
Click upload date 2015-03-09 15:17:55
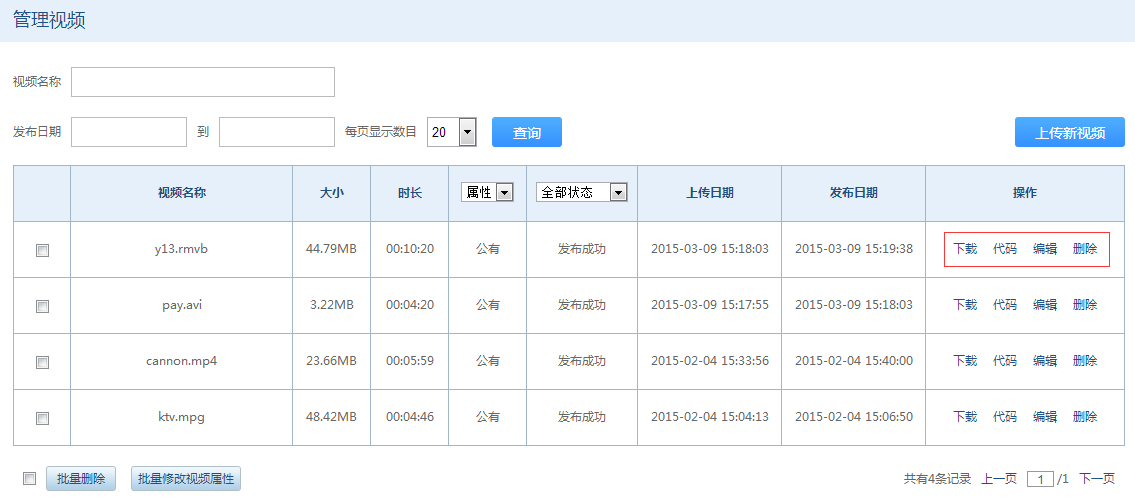tap(710, 305)
